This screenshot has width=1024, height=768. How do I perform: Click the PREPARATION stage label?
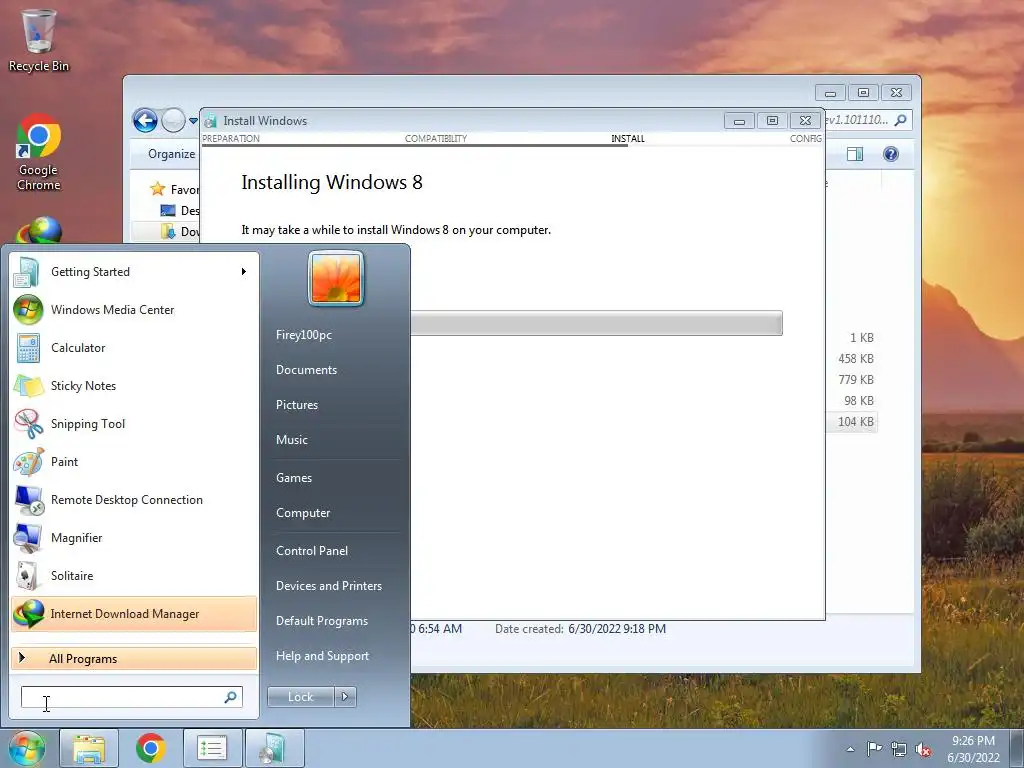click(x=231, y=138)
